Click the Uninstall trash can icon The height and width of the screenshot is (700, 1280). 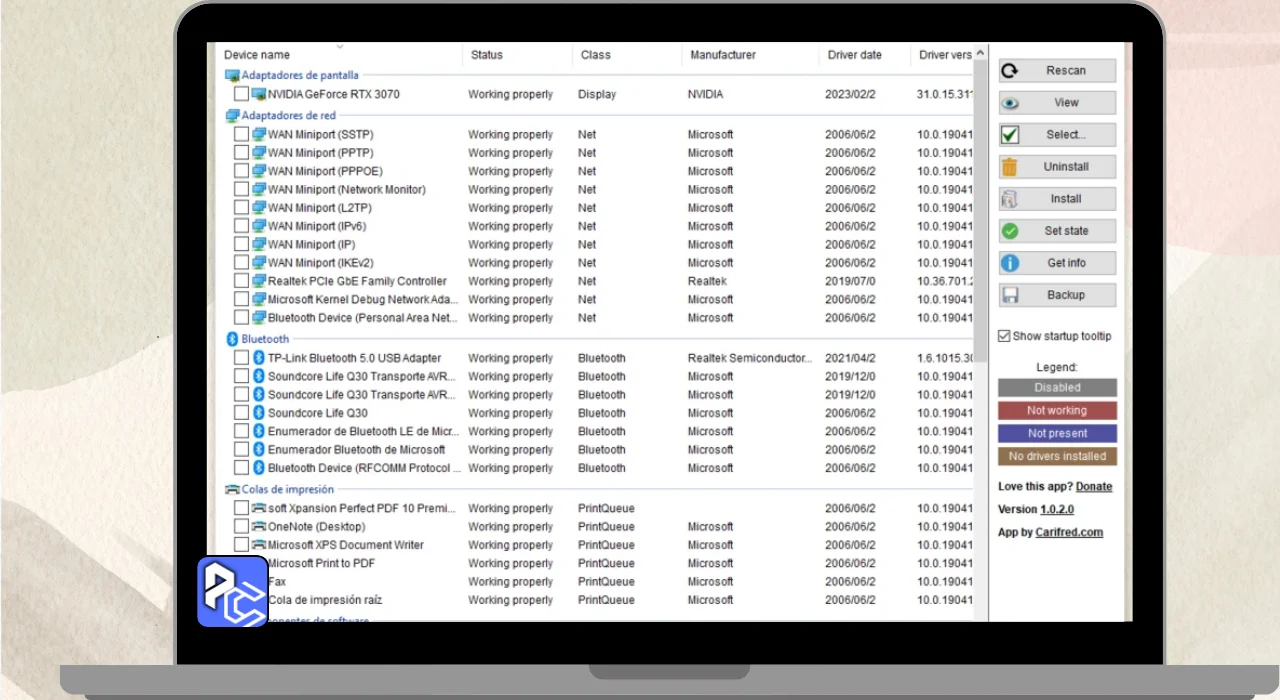[x=1010, y=167]
